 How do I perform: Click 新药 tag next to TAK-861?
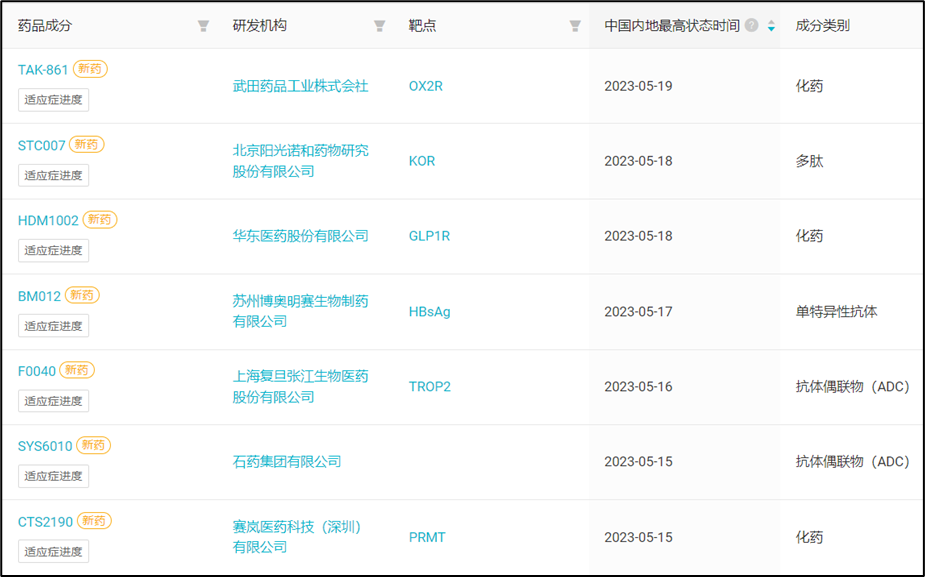[90, 69]
